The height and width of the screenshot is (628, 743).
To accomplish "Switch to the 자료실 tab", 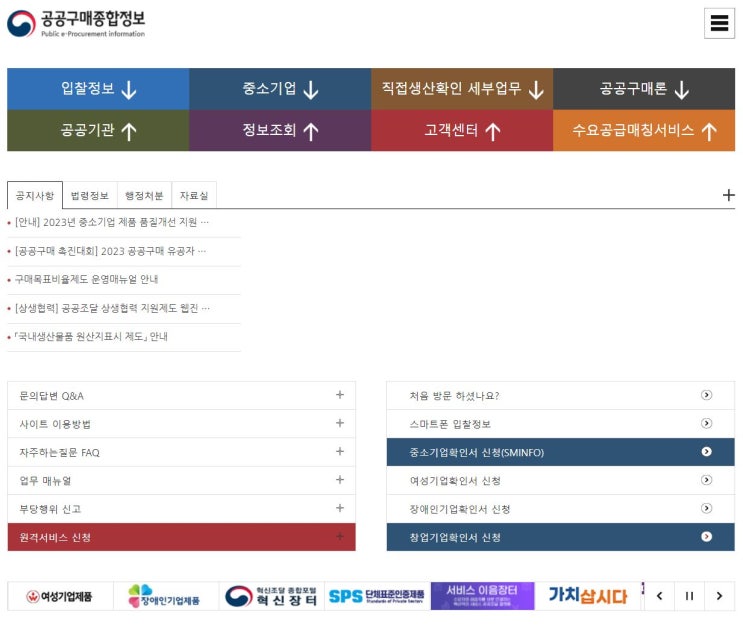I will click(194, 195).
